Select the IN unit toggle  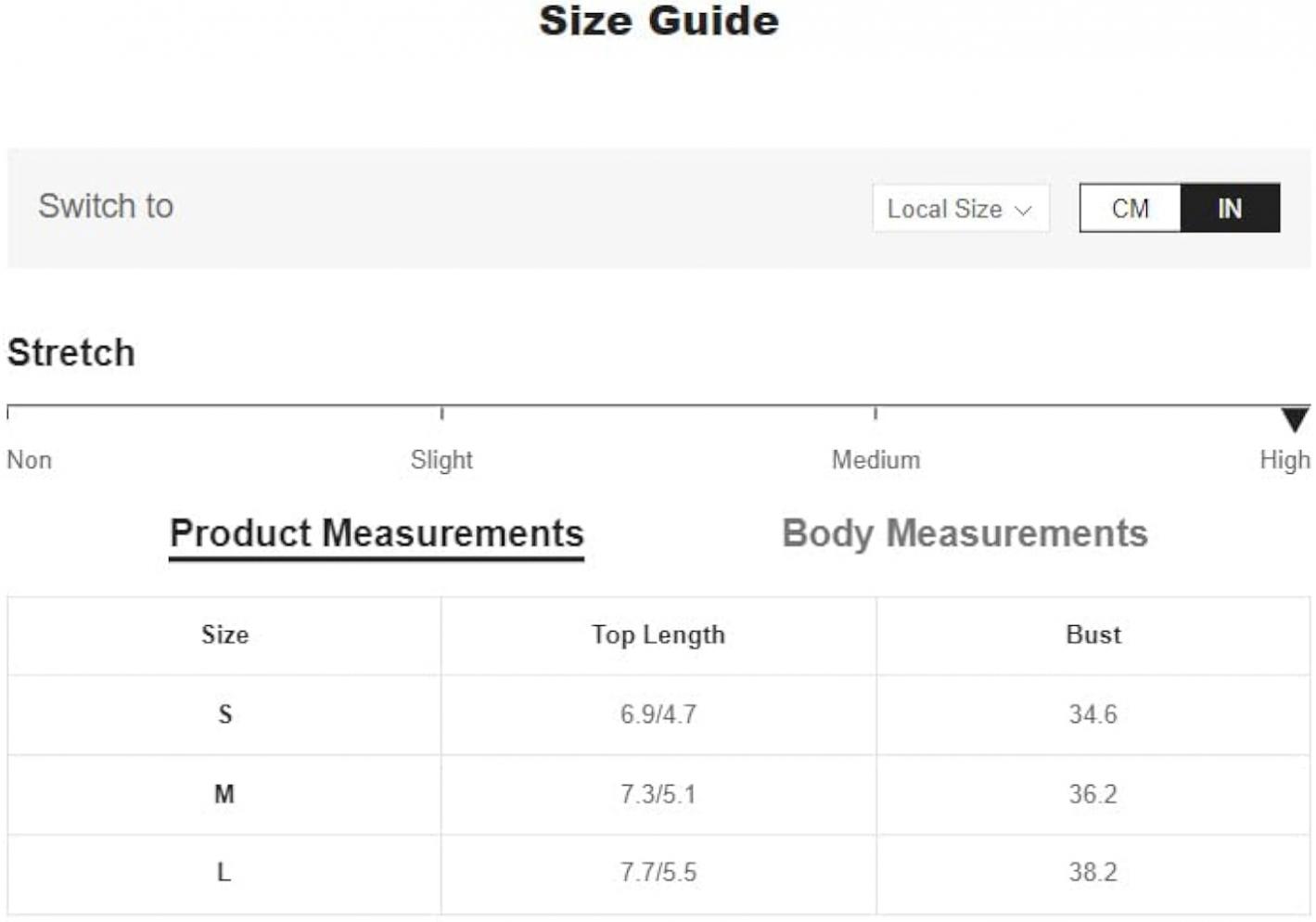point(1230,208)
